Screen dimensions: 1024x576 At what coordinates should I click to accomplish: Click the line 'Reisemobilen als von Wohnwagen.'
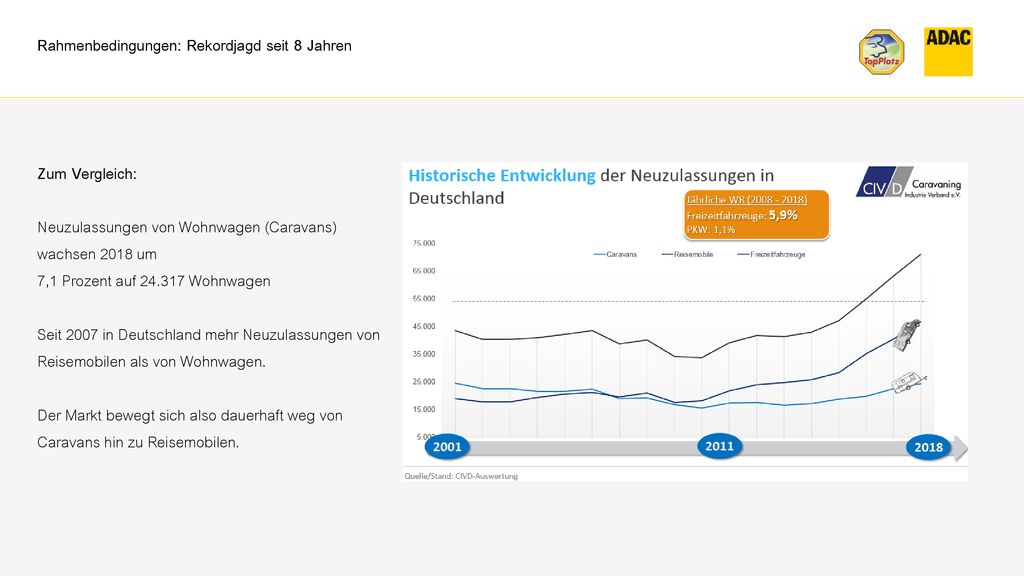click(x=152, y=362)
